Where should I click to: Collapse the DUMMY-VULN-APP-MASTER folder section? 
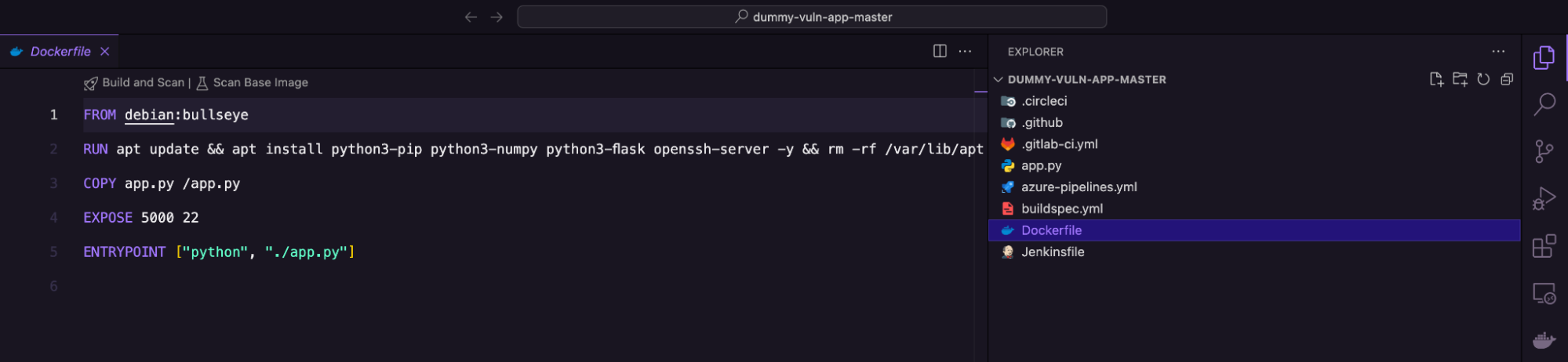pos(999,79)
